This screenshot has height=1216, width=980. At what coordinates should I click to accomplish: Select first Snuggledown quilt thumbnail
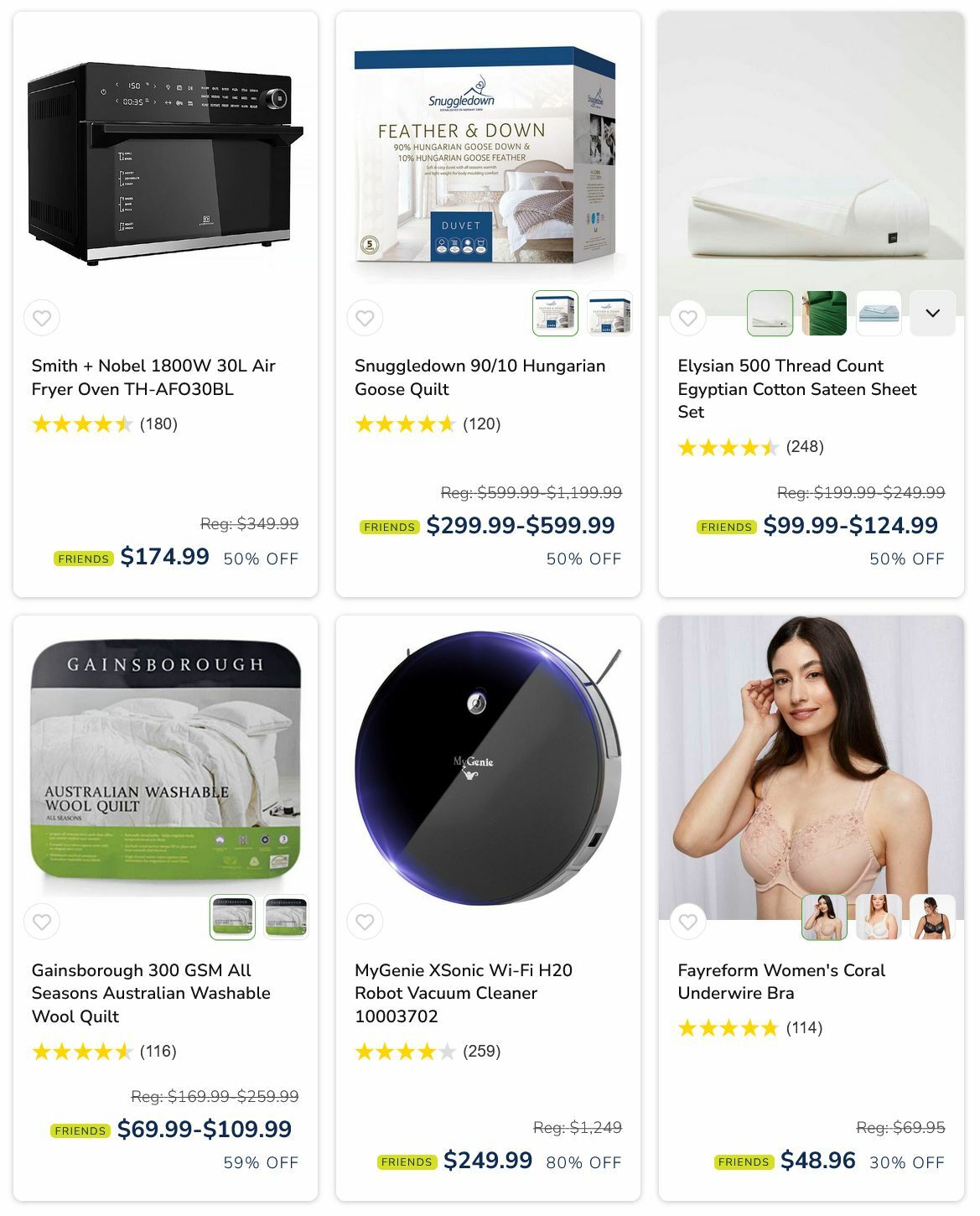[555, 313]
